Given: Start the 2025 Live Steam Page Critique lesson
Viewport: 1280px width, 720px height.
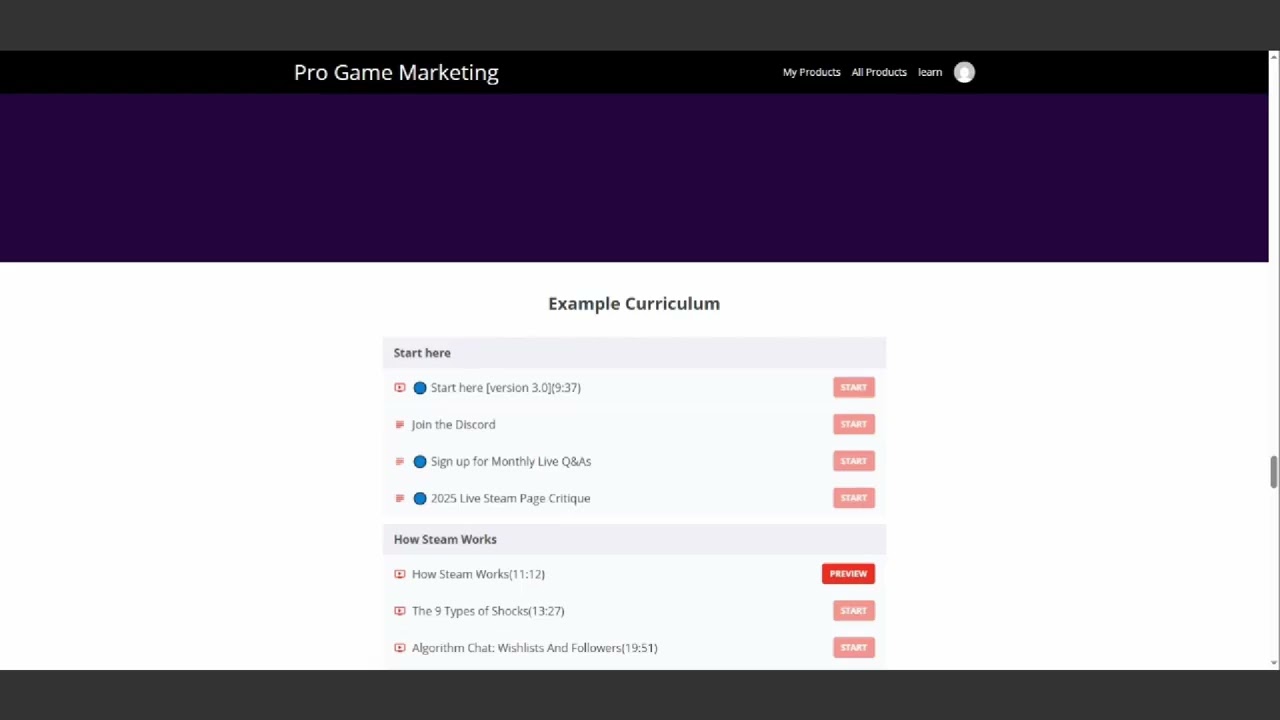Looking at the screenshot, I should pos(853,498).
